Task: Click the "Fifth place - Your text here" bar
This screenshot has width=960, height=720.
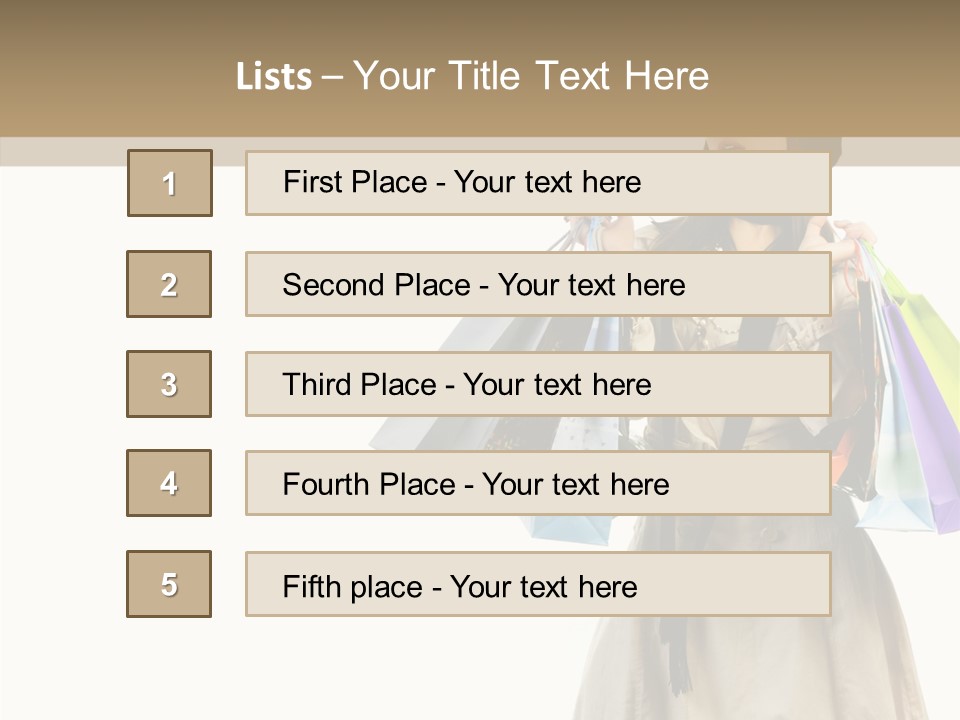Action: tap(537, 584)
